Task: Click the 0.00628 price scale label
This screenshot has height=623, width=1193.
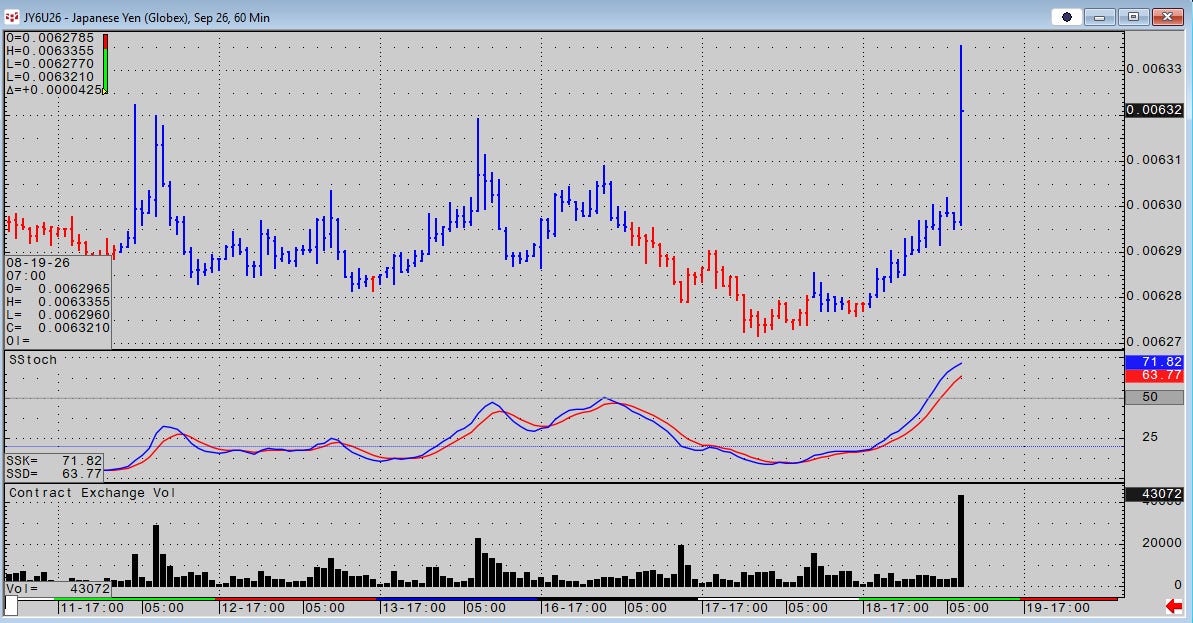Action: 1154,295
